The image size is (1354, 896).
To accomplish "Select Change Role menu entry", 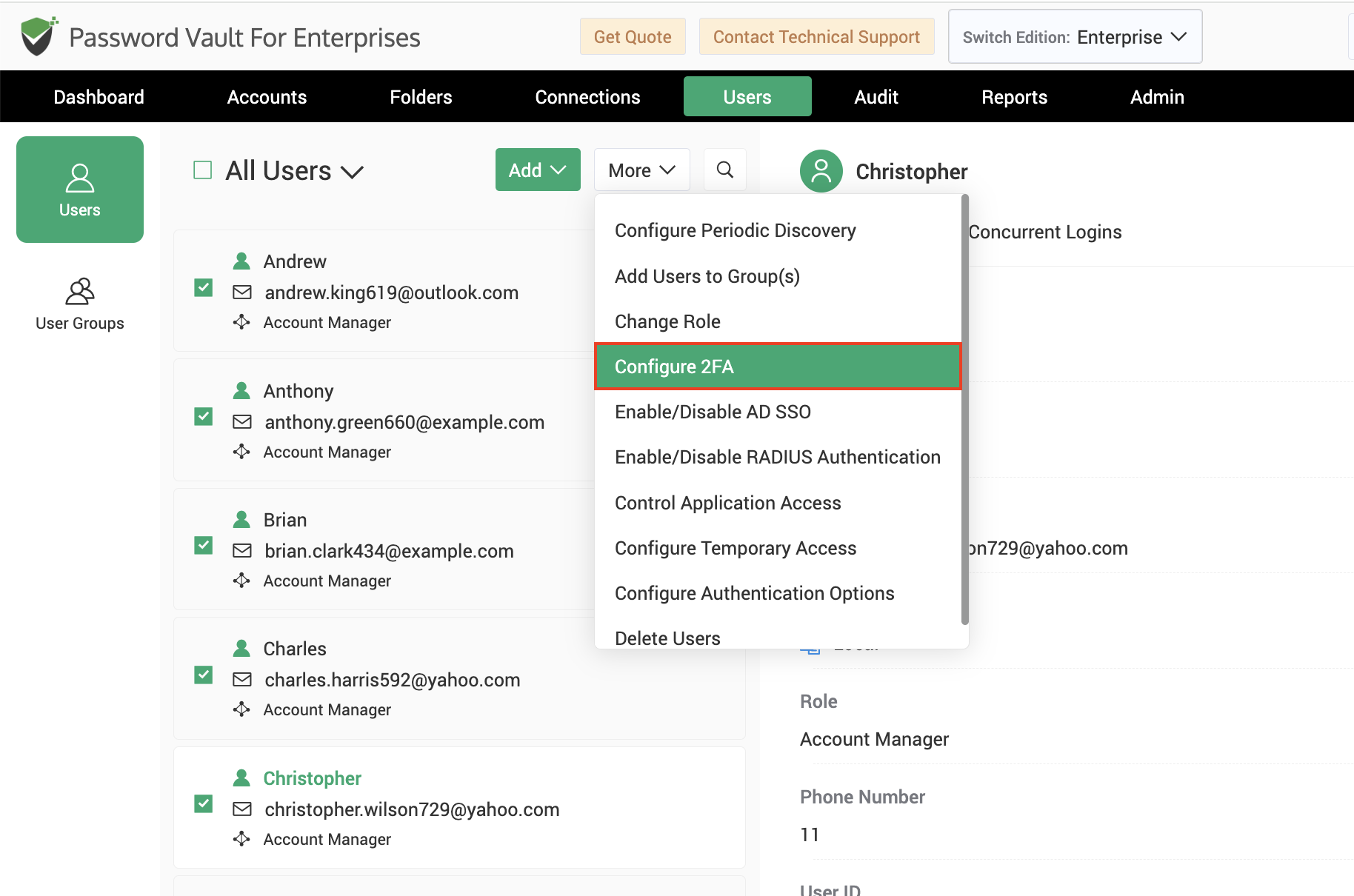I will [778, 321].
